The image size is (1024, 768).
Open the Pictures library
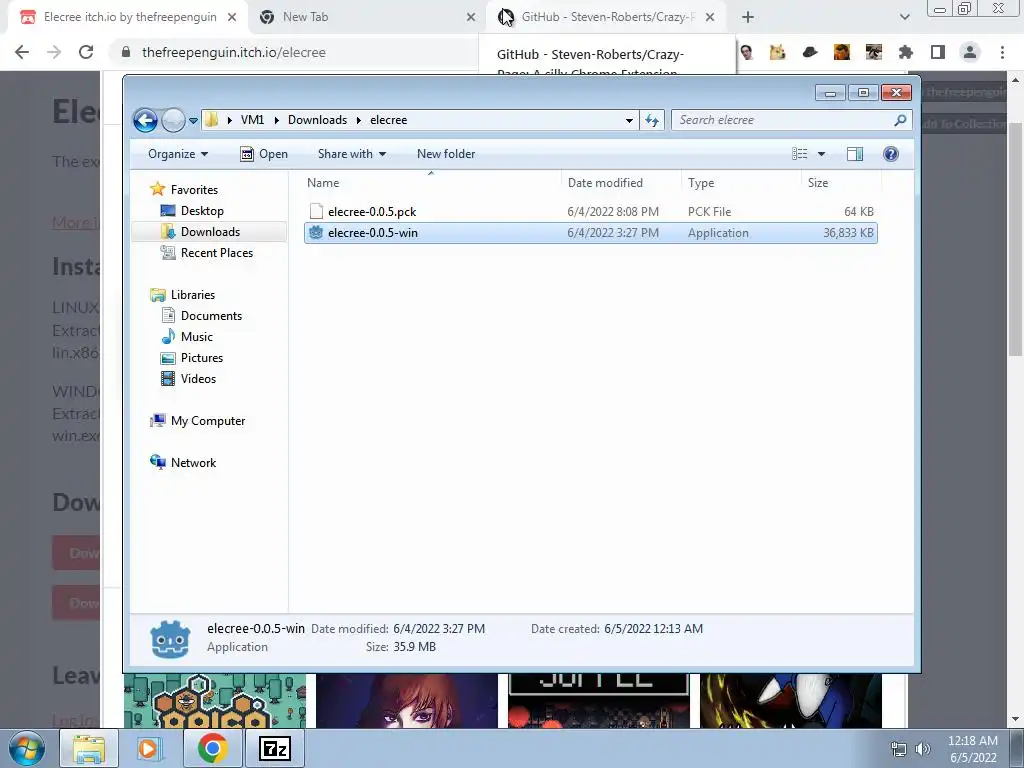coord(202,358)
